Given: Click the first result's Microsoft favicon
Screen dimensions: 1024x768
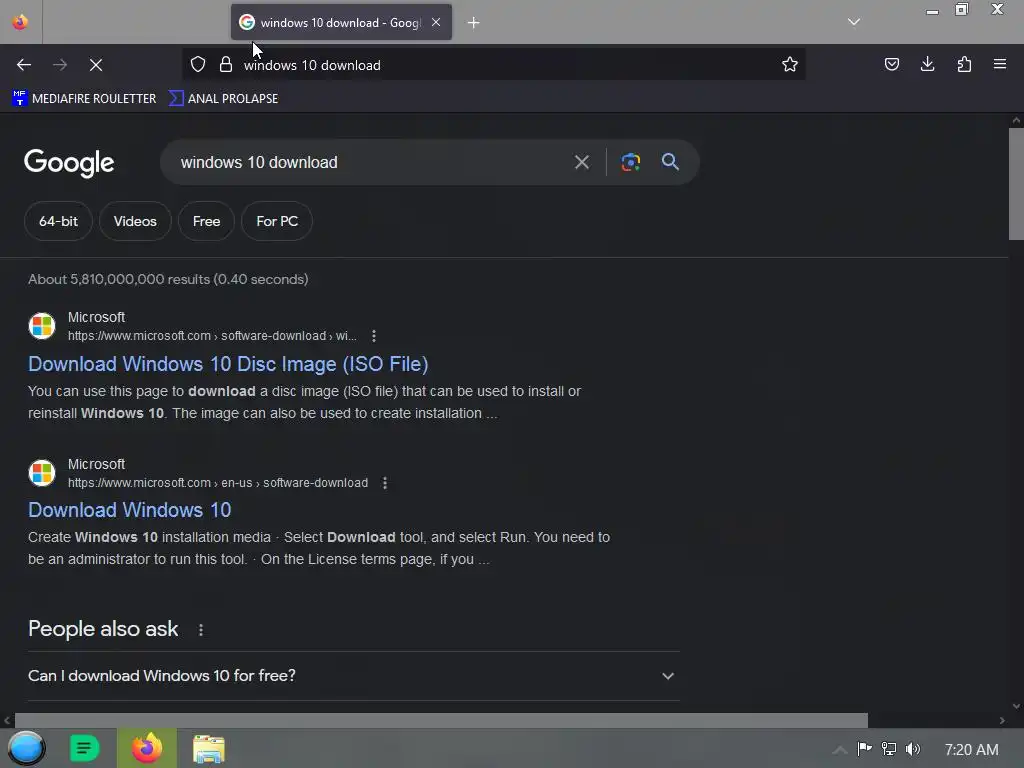Looking at the screenshot, I should (42, 326).
